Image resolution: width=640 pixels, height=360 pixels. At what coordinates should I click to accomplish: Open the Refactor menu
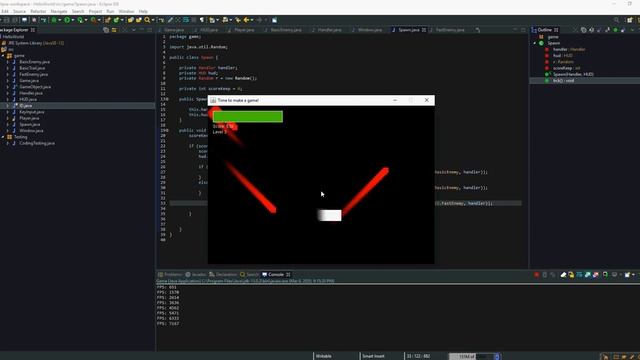pos(38,11)
